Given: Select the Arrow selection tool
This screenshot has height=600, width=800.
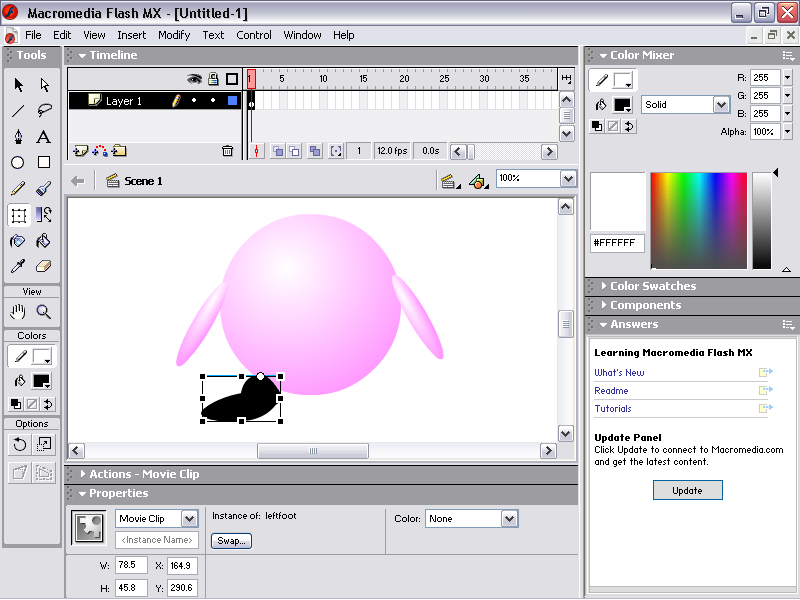Looking at the screenshot, I should coord(18,85).
